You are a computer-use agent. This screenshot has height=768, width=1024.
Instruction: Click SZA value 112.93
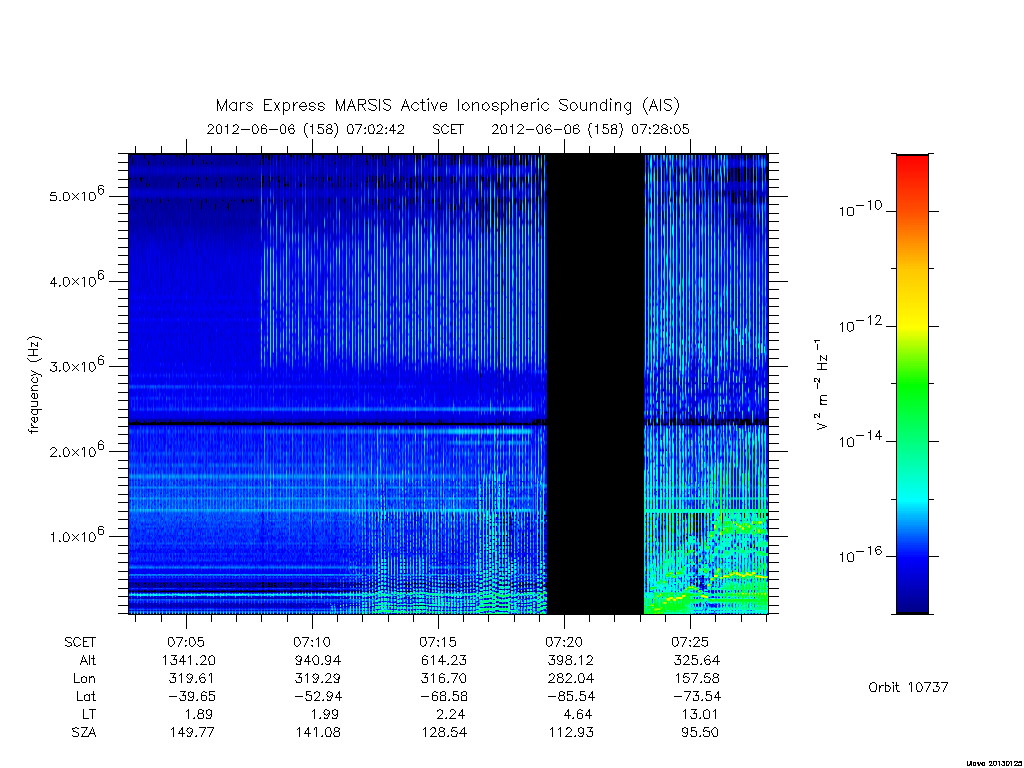coord(571,733)
